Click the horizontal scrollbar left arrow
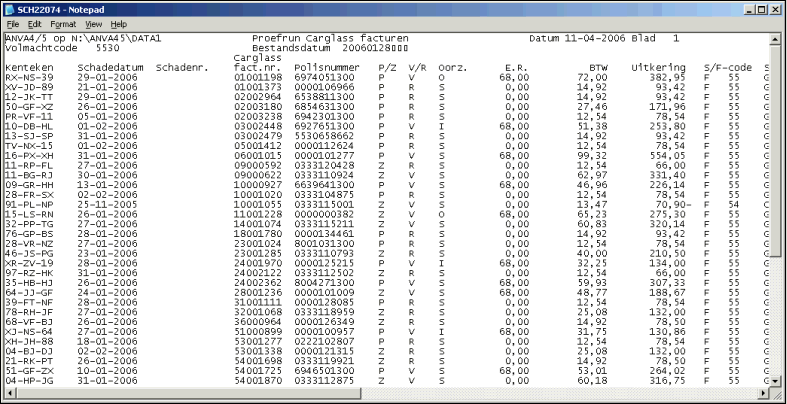787x404 pixels. [9, 391]
